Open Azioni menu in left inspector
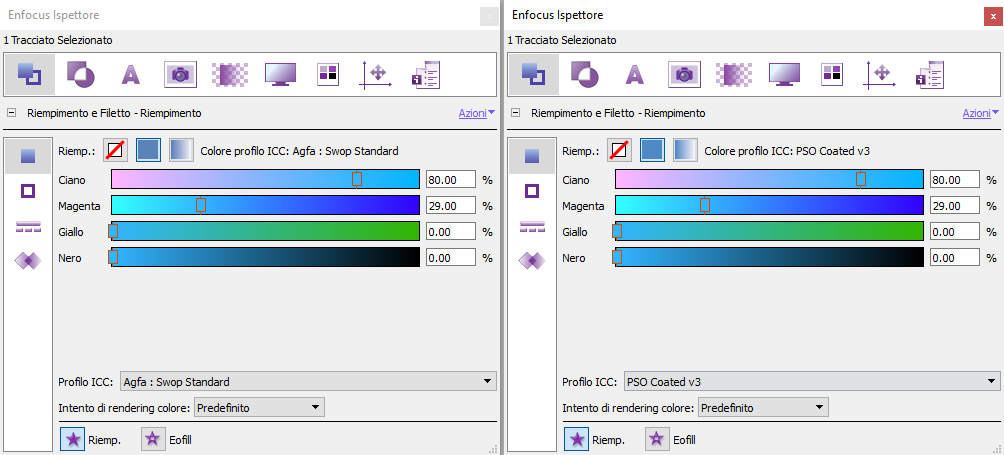The width and height of the screenshot is (1004, 455). 477,113
